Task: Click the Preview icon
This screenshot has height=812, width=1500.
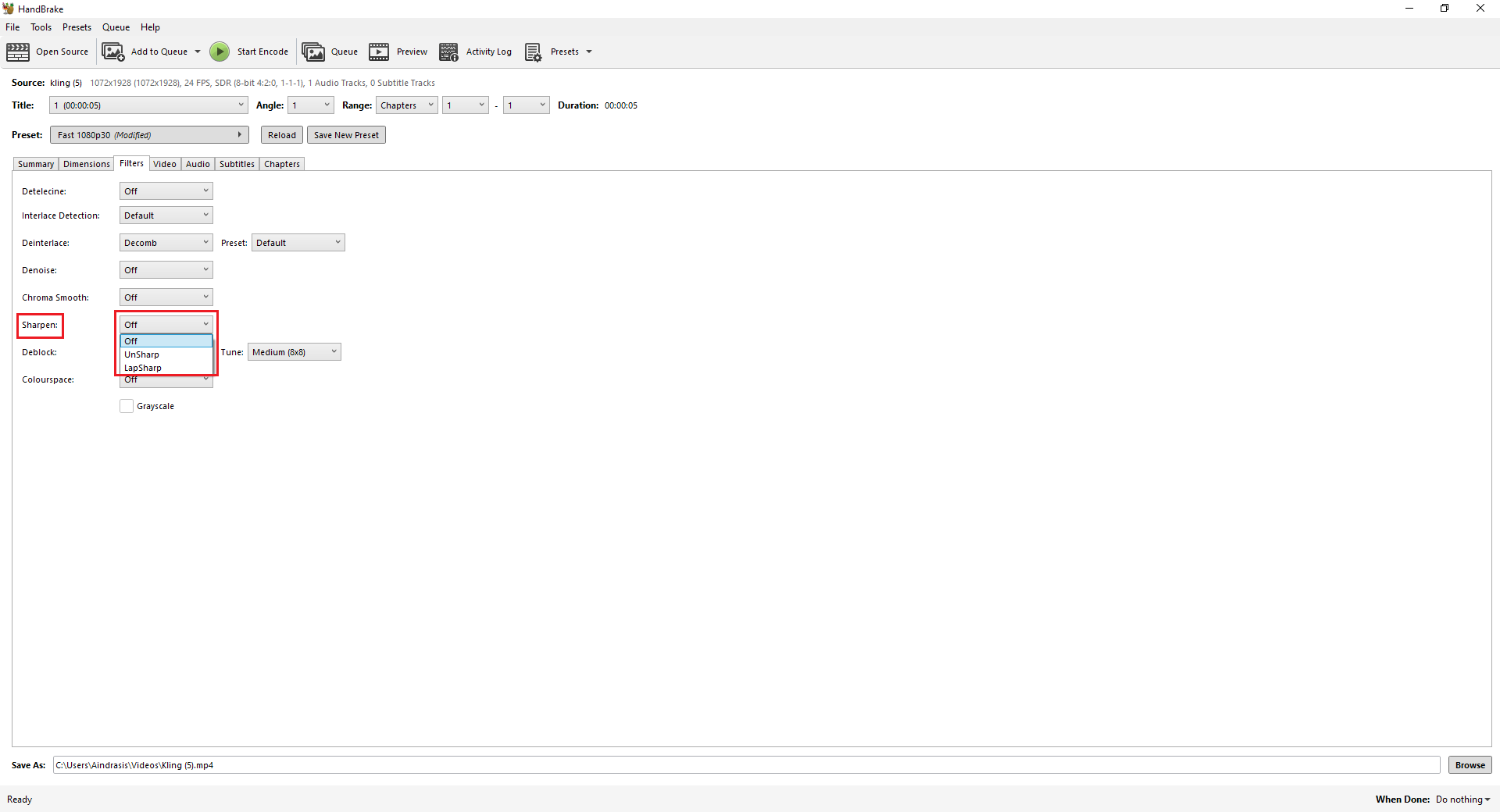Action: coord(379,52)
